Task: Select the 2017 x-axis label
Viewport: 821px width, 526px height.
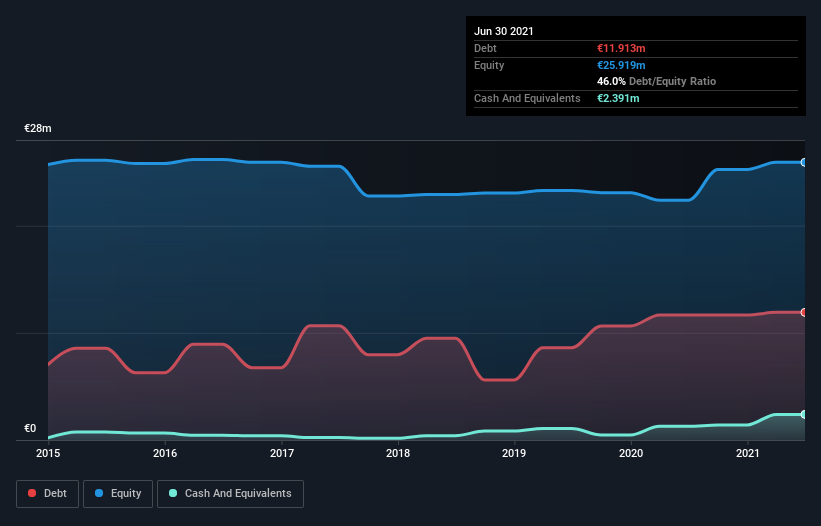Action: [x=282, y=453]
